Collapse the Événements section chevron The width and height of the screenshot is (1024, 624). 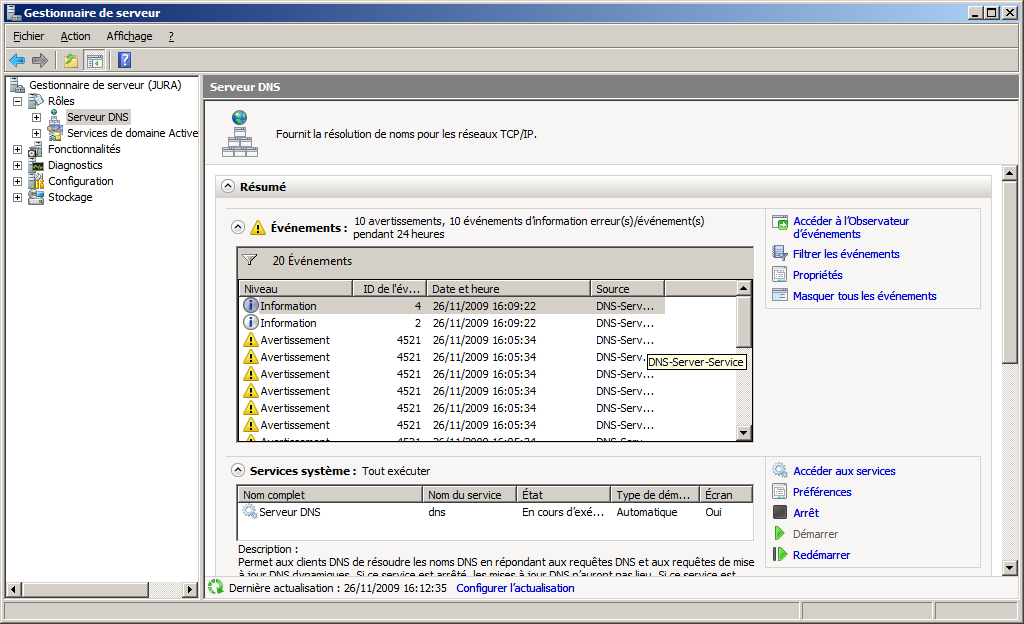point(238,227)
